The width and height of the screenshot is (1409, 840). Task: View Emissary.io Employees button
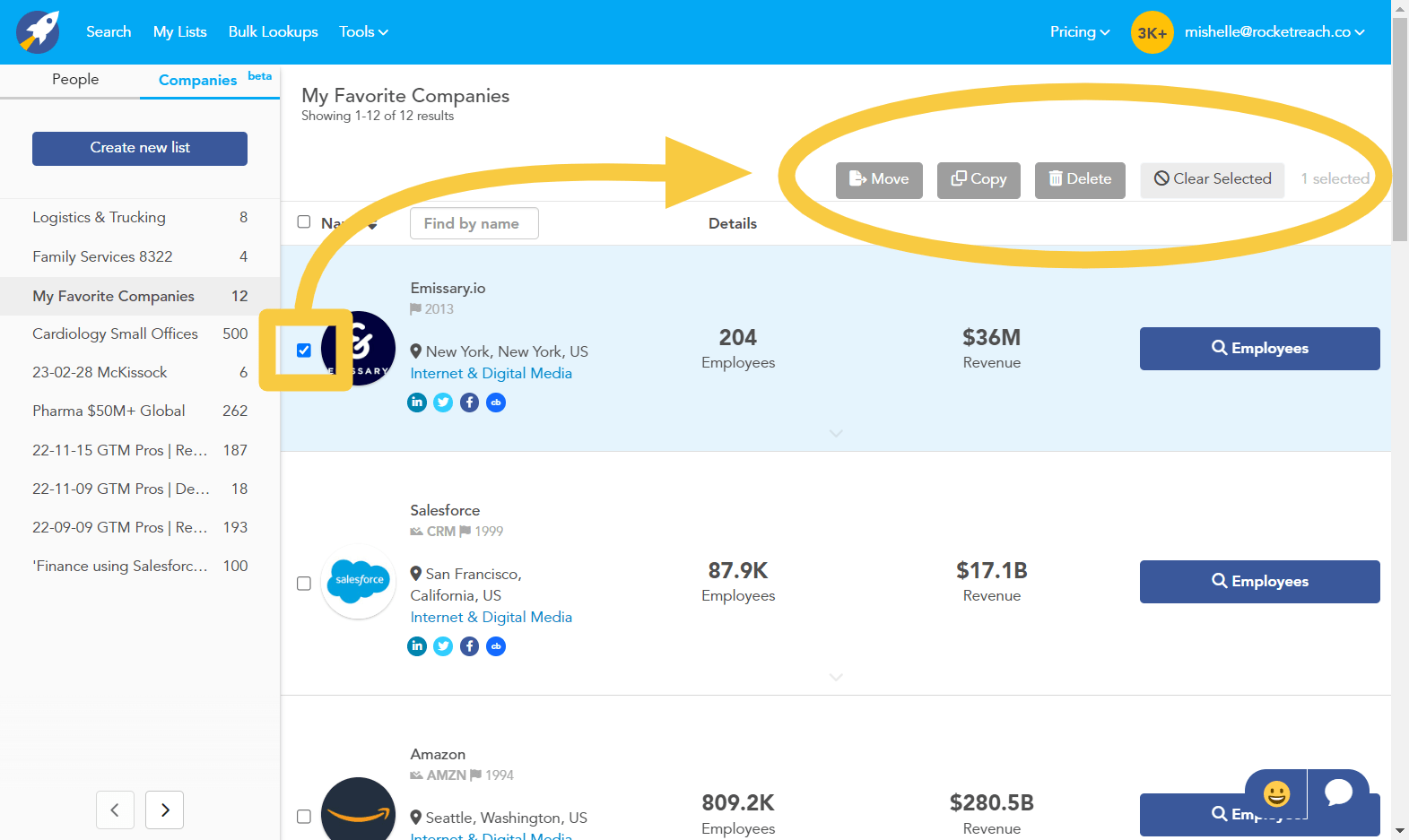coord(1259,349)
